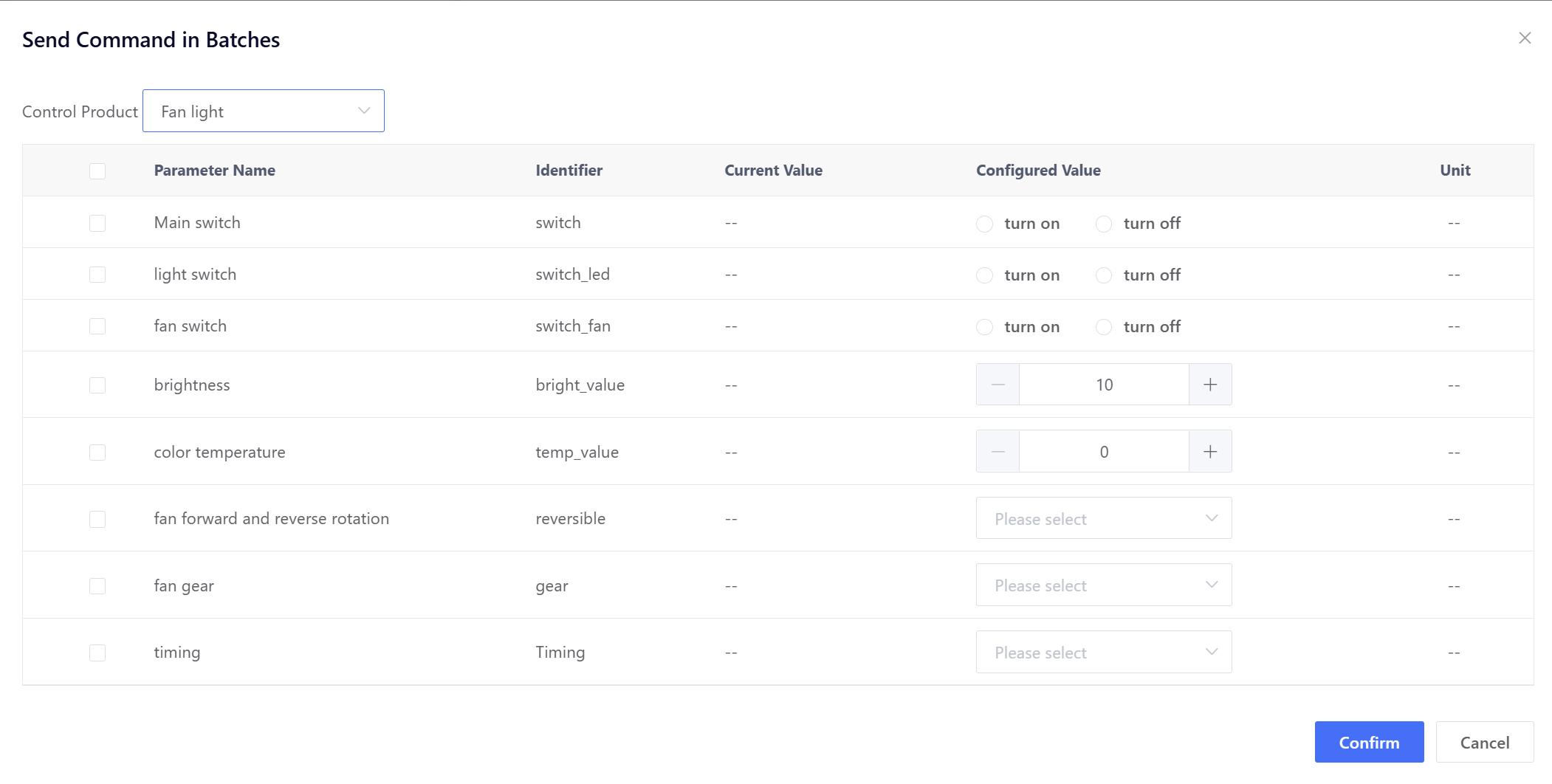Image resolution: width=1552 pixels, height=784 pixels.
Task: Check the Main switch row checkbox
Action: 97,223
